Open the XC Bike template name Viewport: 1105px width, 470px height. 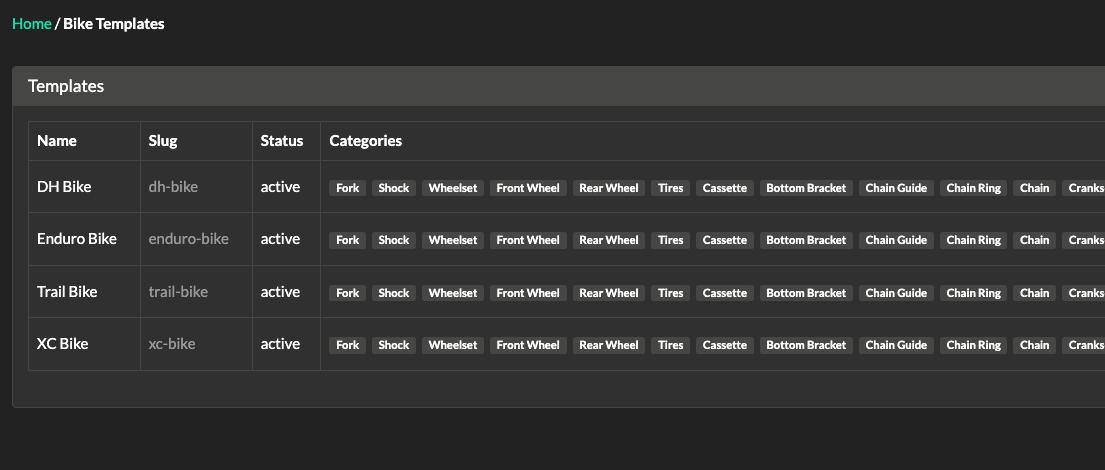(62, 344)
